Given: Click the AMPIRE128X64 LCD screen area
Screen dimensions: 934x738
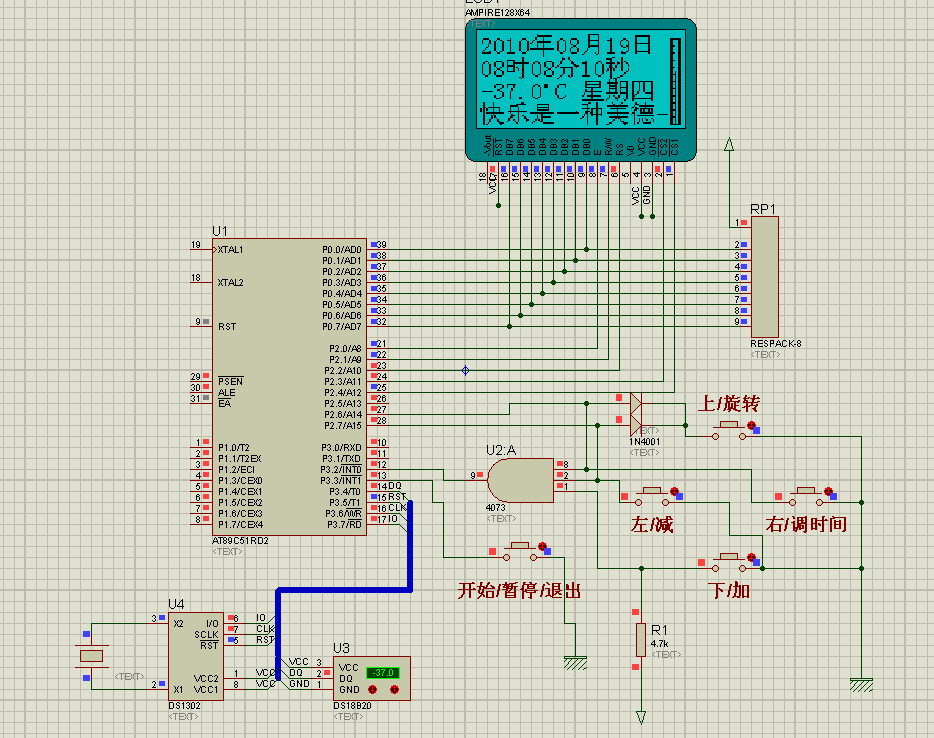Looking at the screenshot, I should tap(581, 79).
